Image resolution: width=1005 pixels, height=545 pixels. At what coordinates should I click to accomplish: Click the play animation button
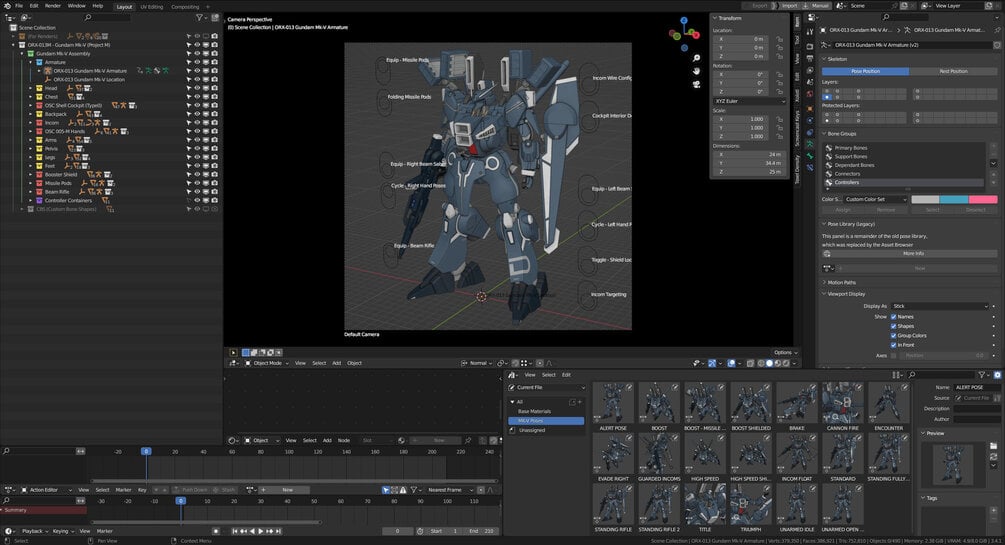tap(261, 531)
